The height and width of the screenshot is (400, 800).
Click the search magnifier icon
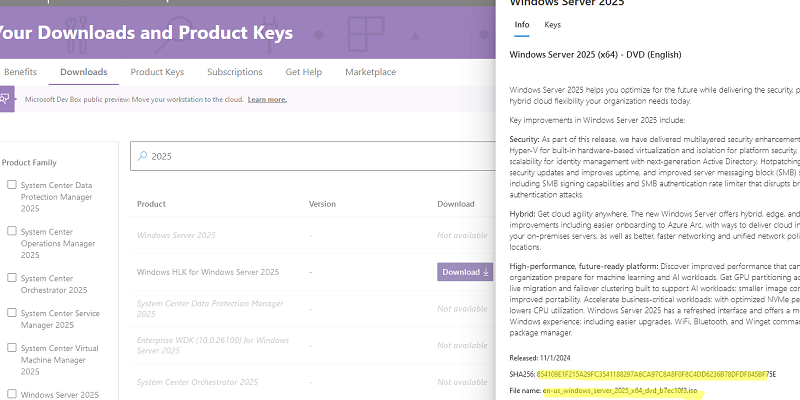[142, 156]
